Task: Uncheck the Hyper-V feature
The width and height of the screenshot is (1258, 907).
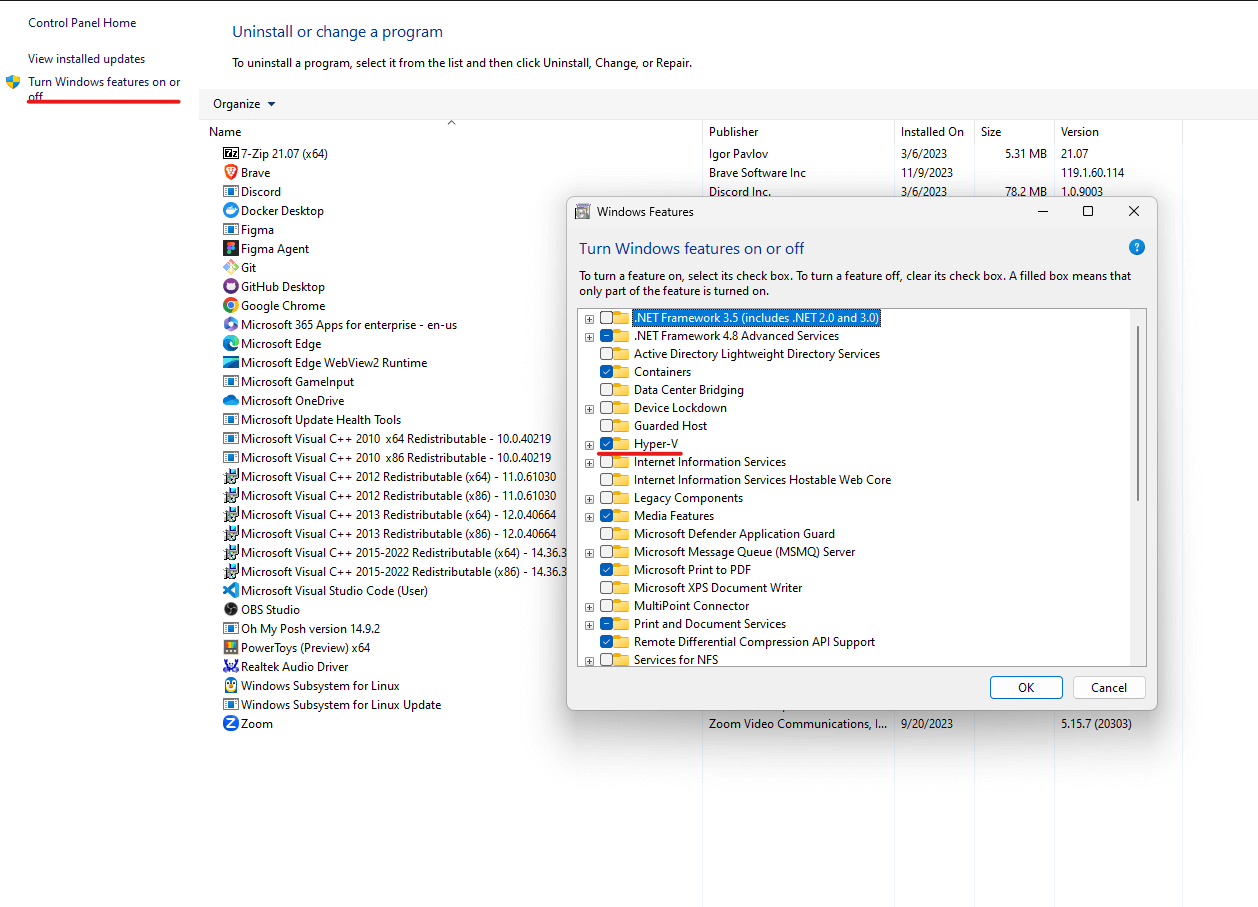Action: coord(611,443)
